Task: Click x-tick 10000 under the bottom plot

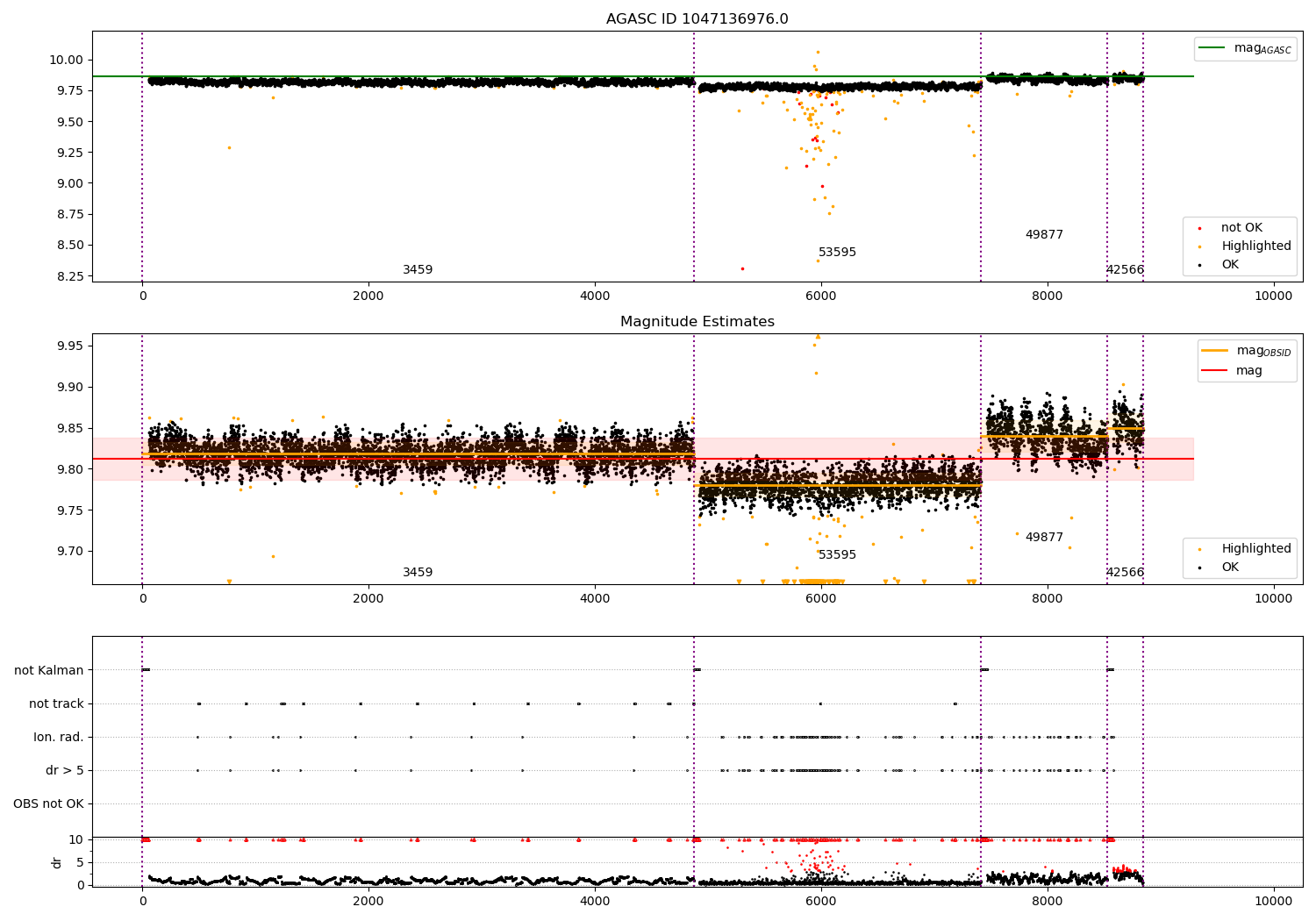Action: [1274, 901]
